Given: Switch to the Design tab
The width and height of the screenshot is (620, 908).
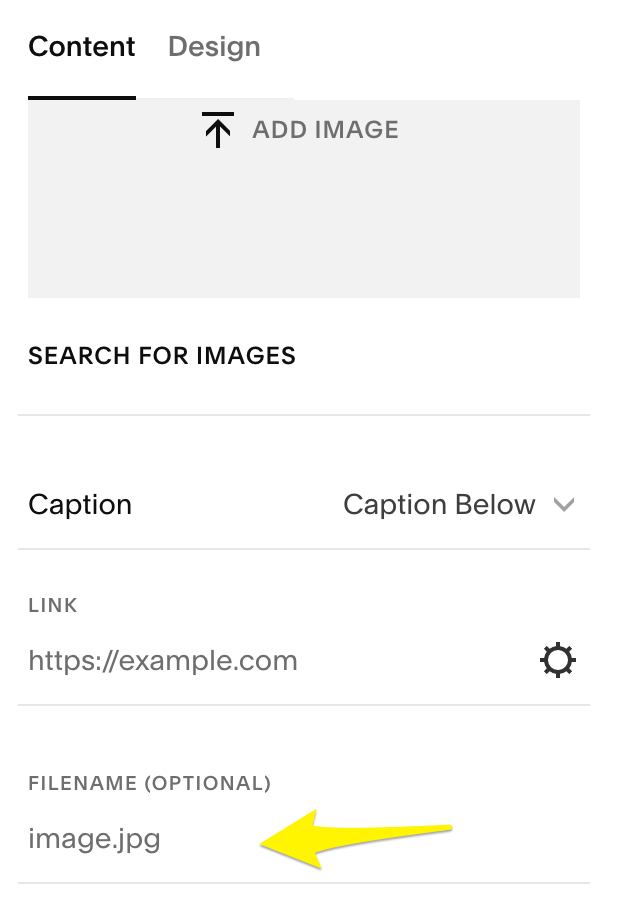Looking at the screenshot, I should [x=213, y=46].
